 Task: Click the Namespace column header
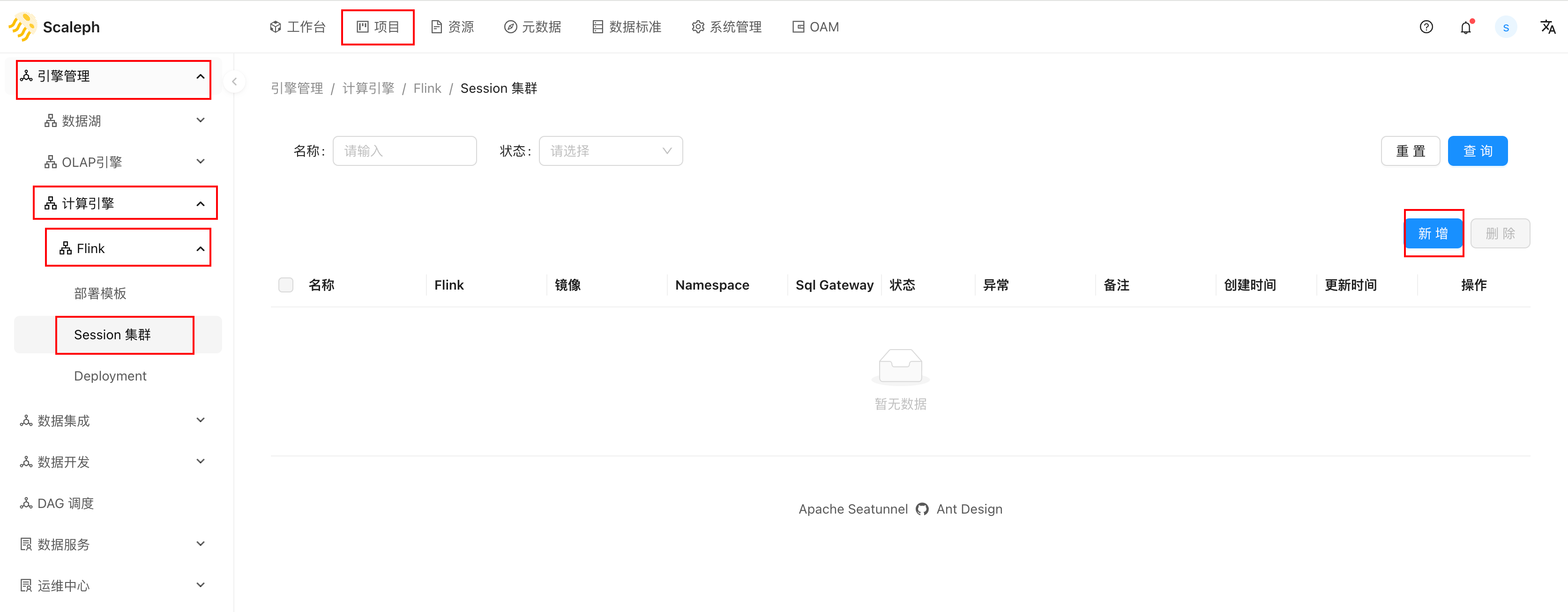click(712, 285)
